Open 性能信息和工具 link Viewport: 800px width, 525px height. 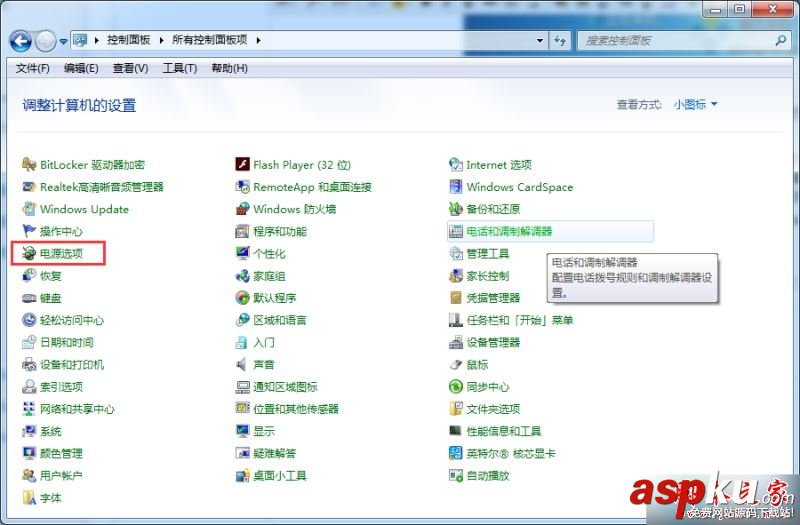(504, 431)
